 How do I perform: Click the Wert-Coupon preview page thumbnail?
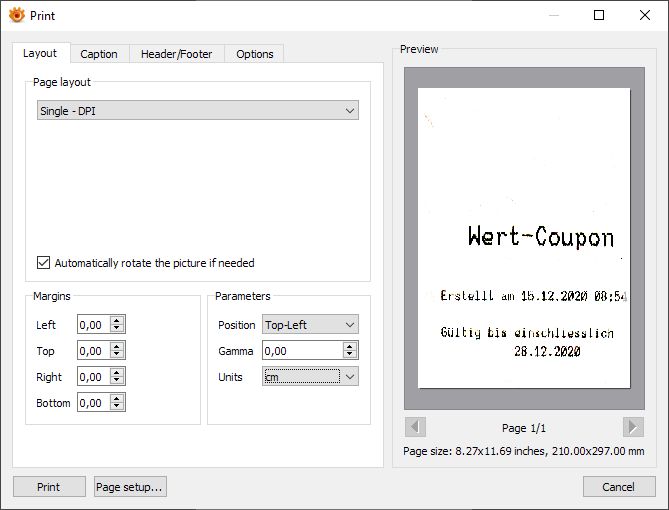pyautogui.click(x=524, y=238)
